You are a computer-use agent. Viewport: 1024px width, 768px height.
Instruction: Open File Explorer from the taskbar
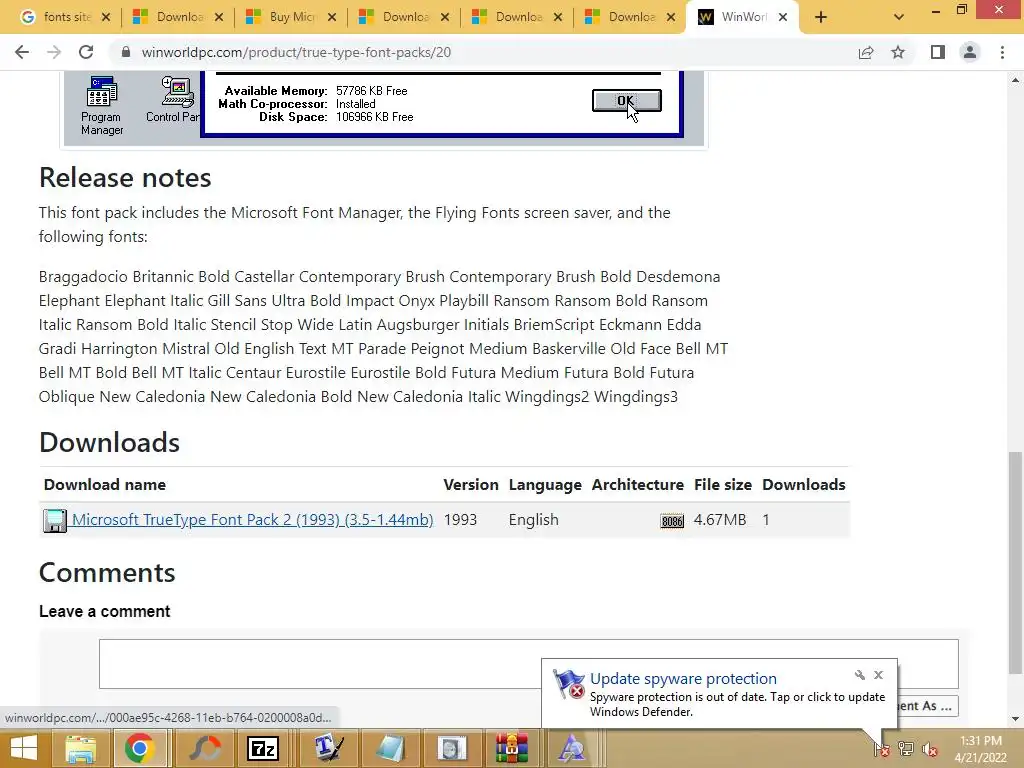81,748
